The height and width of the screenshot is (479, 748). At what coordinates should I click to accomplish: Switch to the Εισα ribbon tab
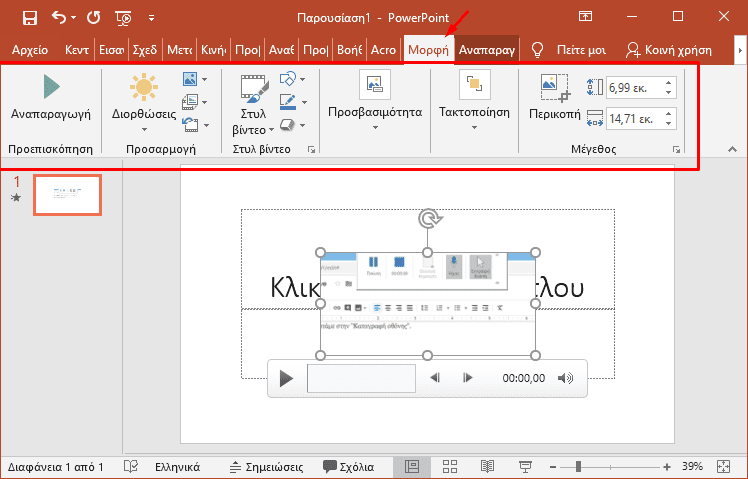tap(112, 50)
